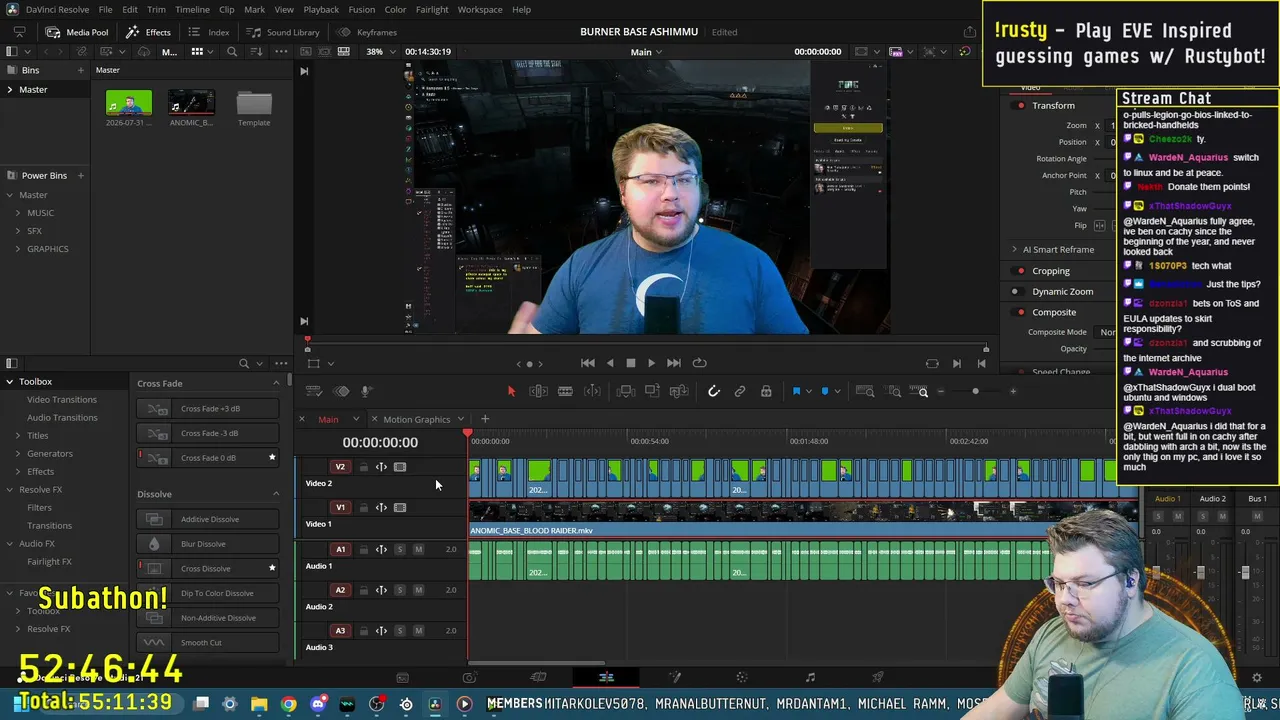Switch to the Motion Graphics timeline tab
Image resolution: width=1280 pixels, height=720 pixels.
tap(417, 420)
